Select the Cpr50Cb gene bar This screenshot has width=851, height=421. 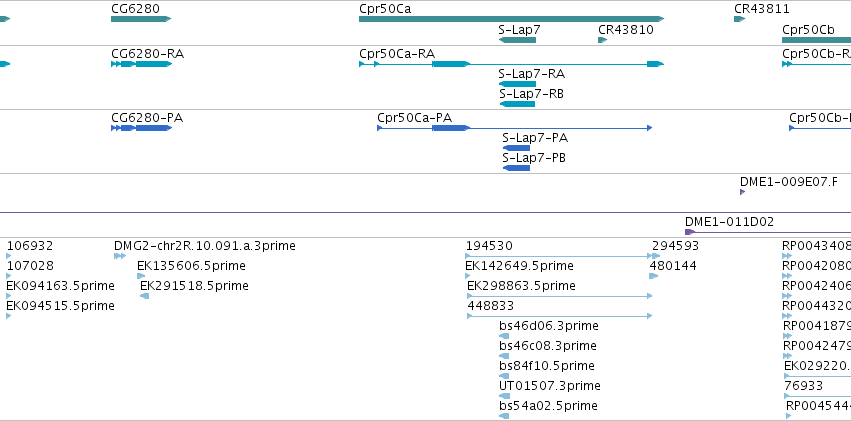coord(816,40)
